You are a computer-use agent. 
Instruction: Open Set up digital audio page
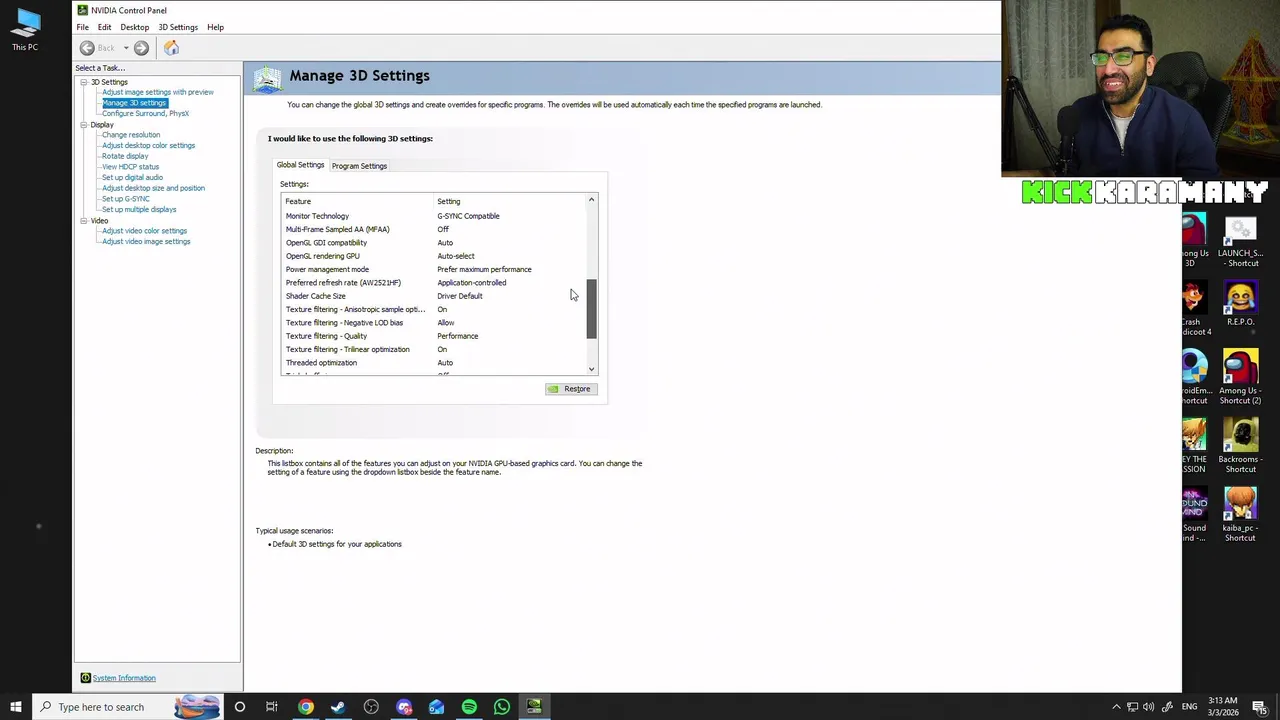coord(132,177)
